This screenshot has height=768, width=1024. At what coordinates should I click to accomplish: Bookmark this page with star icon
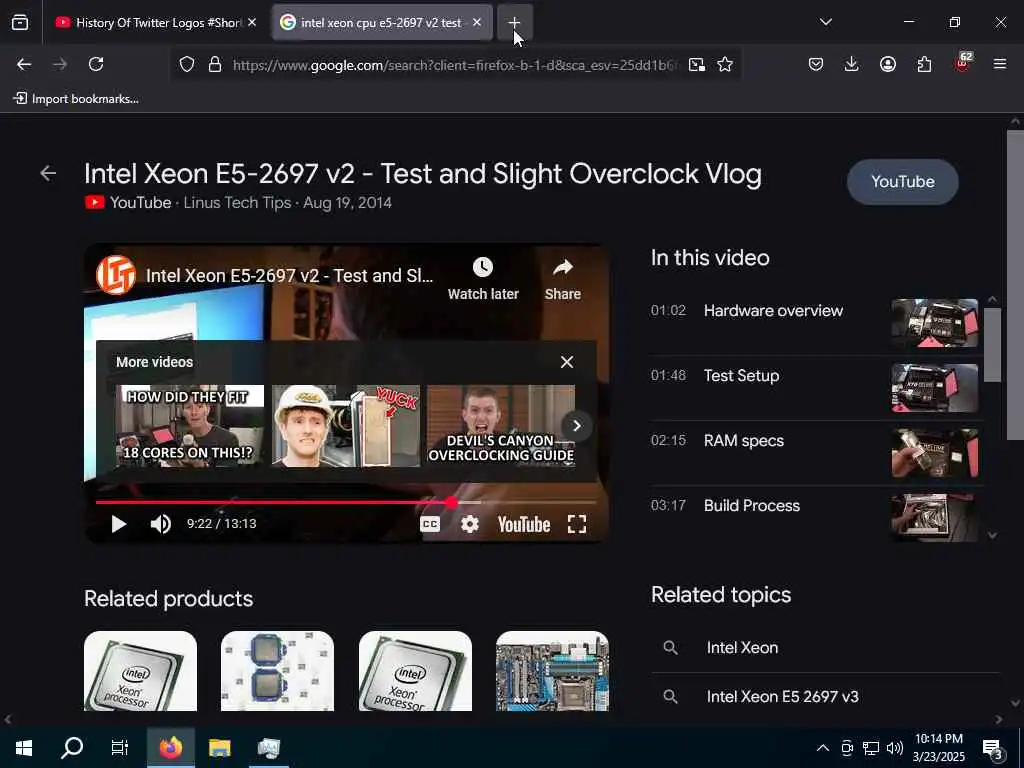(725, 64)
